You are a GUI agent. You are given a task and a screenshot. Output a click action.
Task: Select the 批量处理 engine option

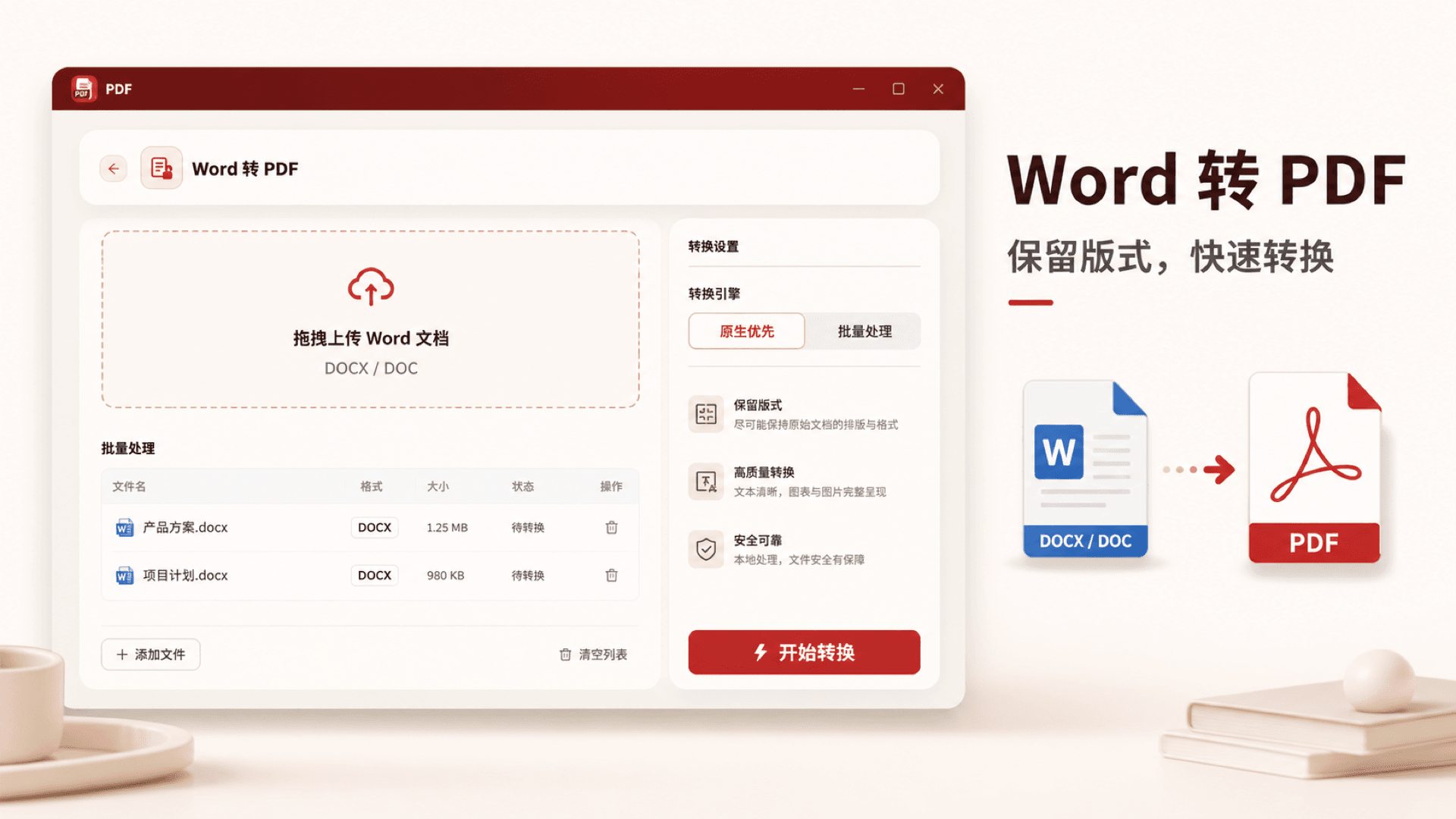[x=864, y=331]
